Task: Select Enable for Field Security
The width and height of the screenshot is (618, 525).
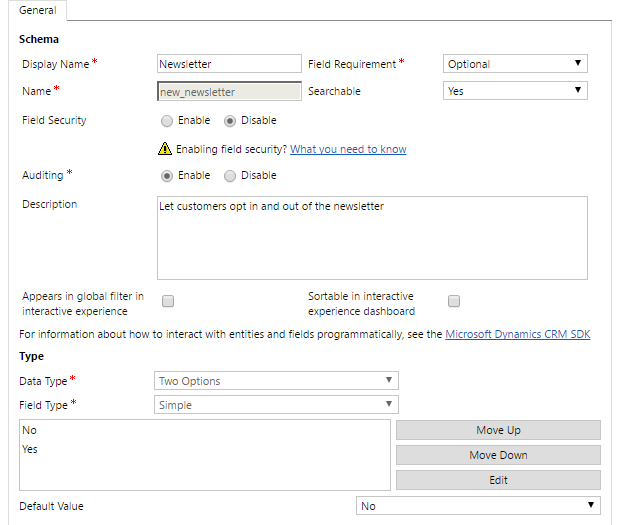Action: click(167, 121)
